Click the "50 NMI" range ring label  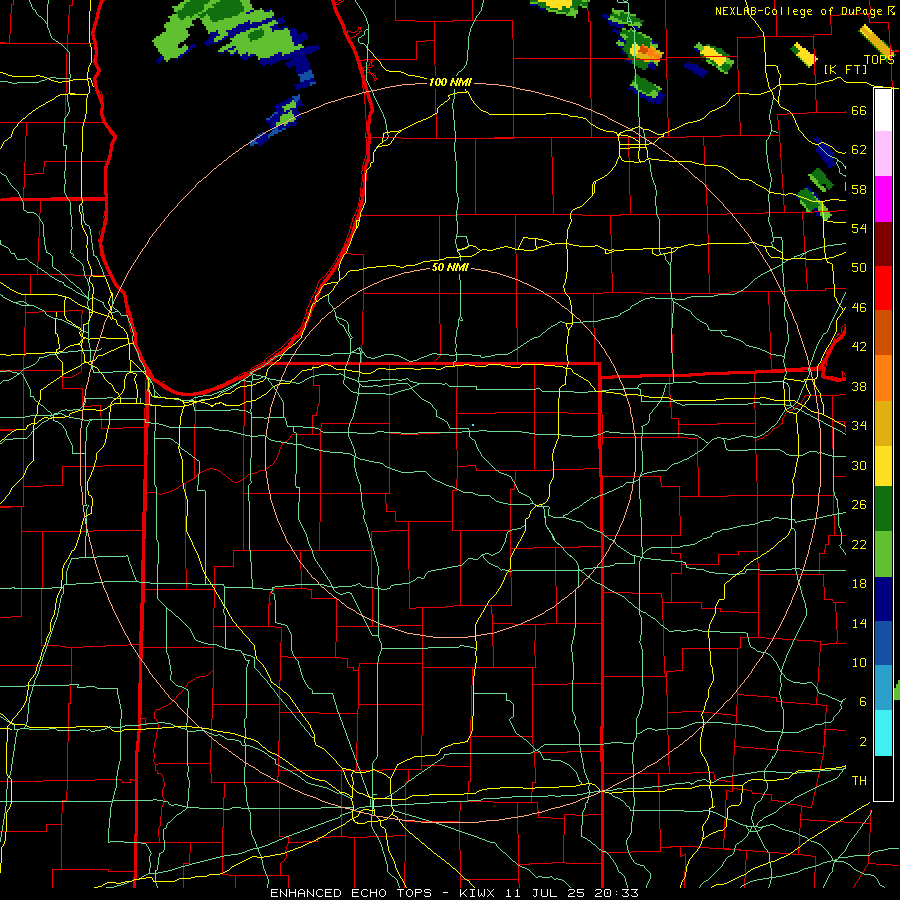pyautogui.click(x=450, y=267)
